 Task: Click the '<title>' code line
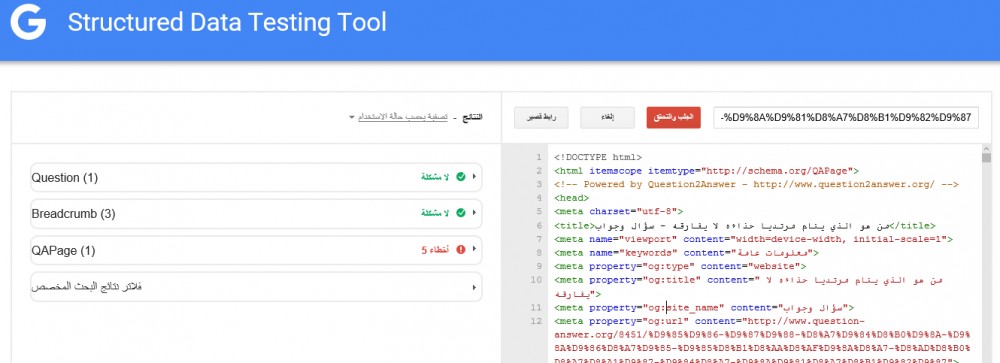[x=745, y=226]
